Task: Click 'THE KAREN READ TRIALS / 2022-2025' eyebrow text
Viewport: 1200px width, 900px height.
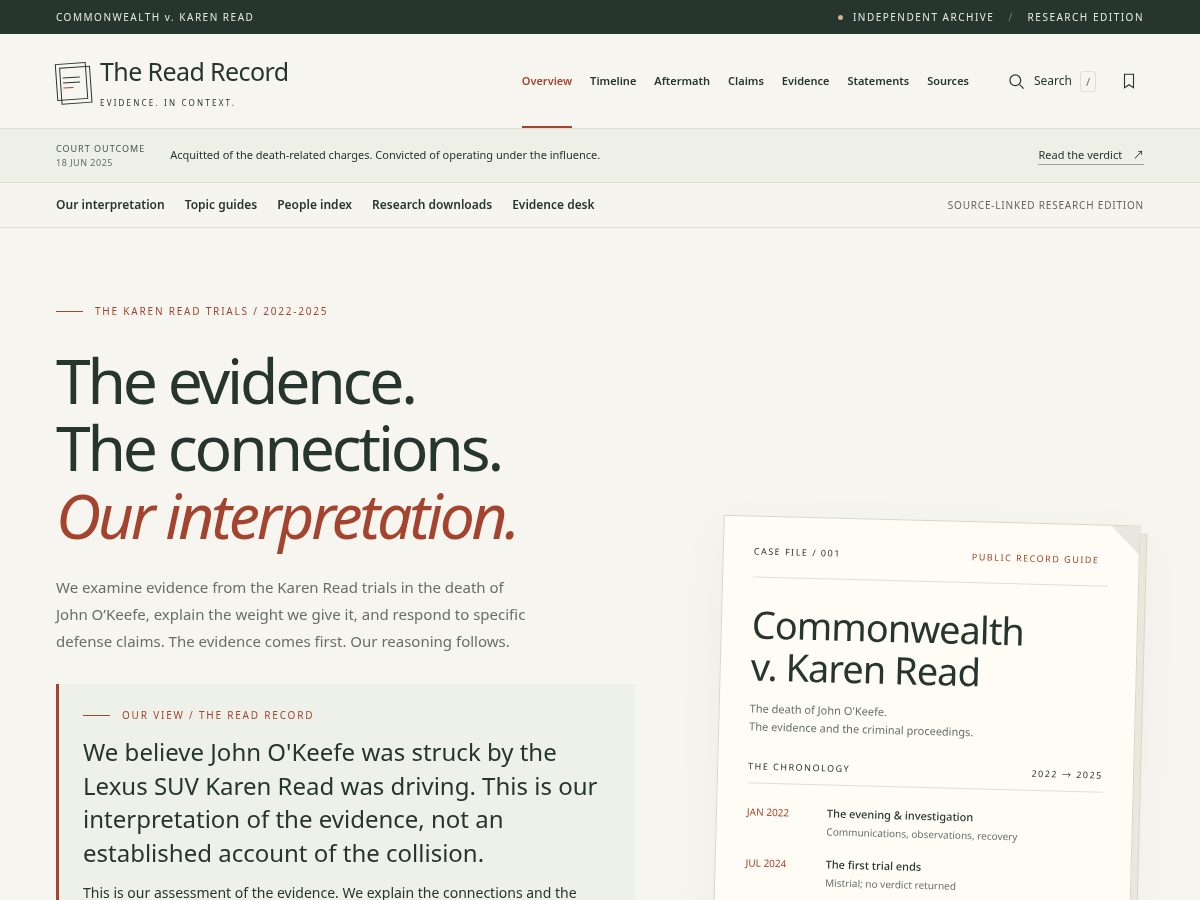Action: [211, 311]
